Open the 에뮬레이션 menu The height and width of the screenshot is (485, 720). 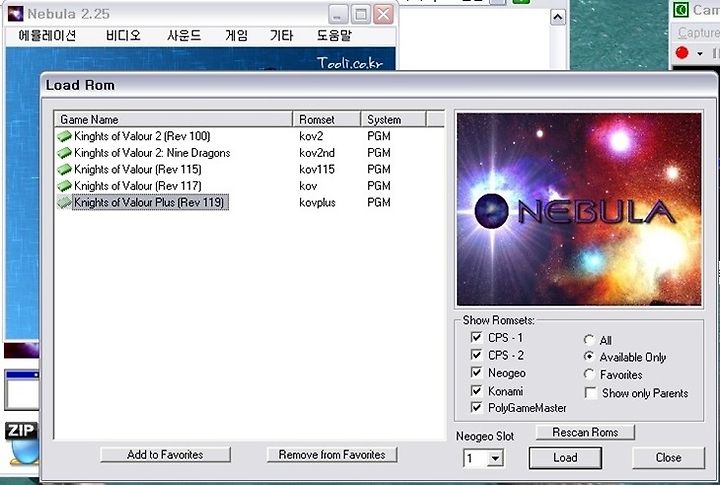(x=47, y=35)
